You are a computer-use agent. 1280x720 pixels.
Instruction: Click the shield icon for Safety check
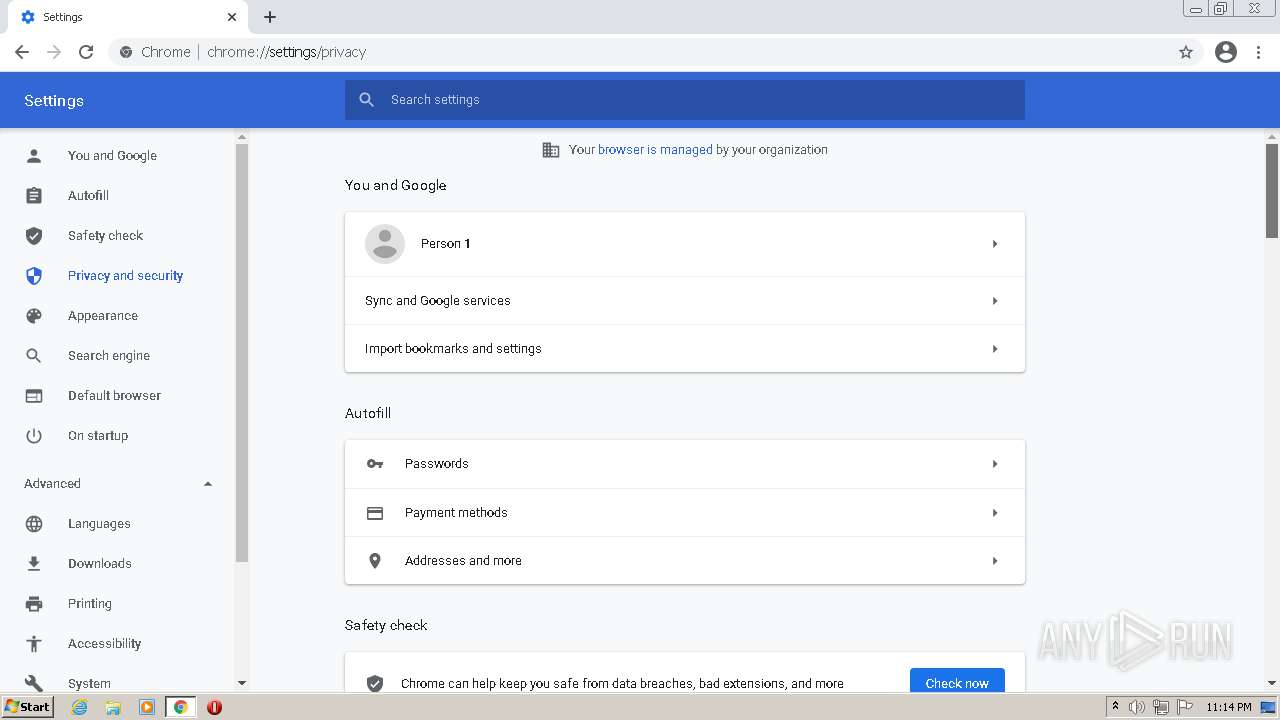pyautogui.click(x=34, y=236)
